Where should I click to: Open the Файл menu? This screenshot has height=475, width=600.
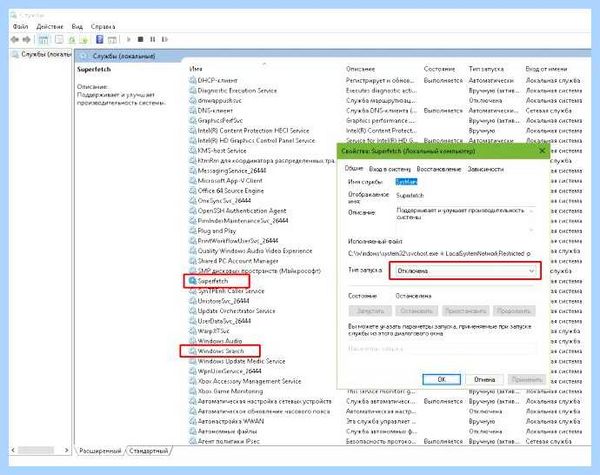pos(20,26)
